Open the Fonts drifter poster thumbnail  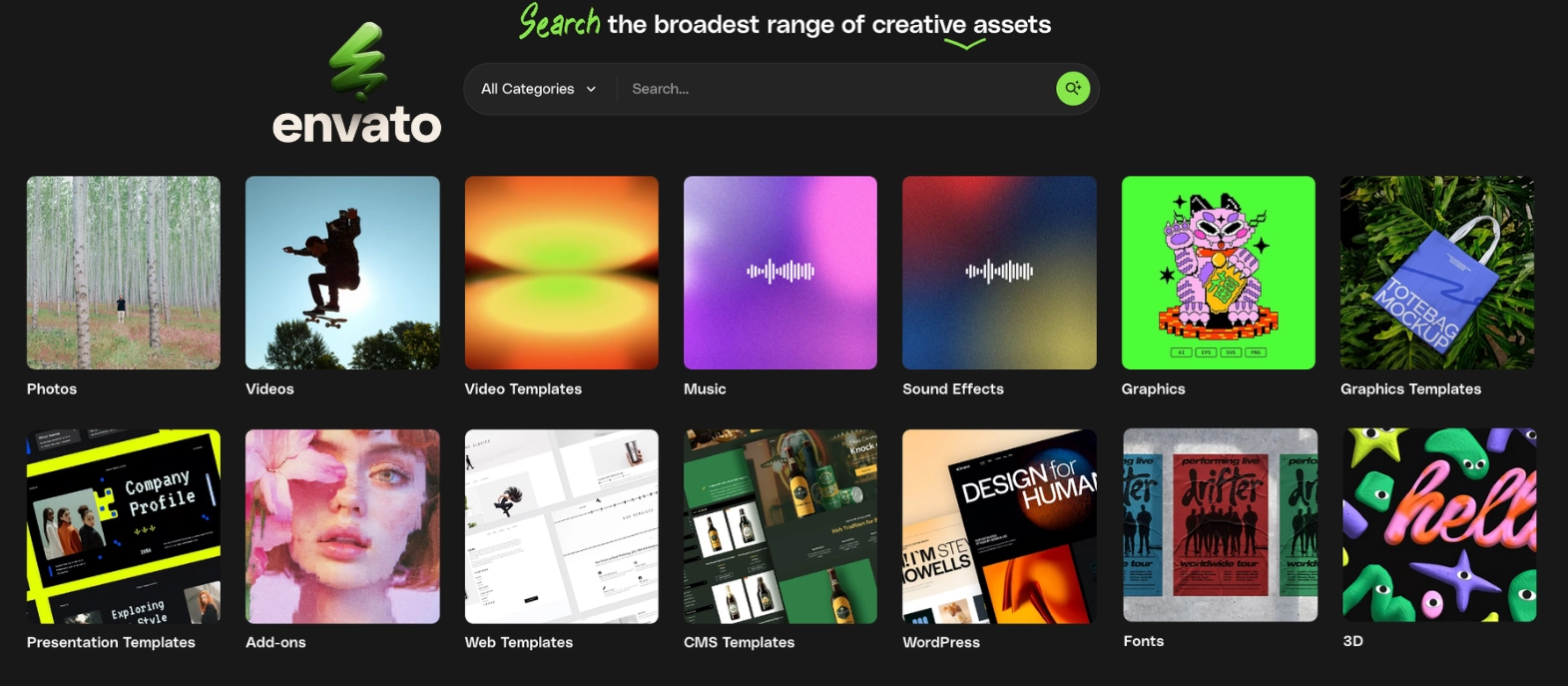(1221, 525)
